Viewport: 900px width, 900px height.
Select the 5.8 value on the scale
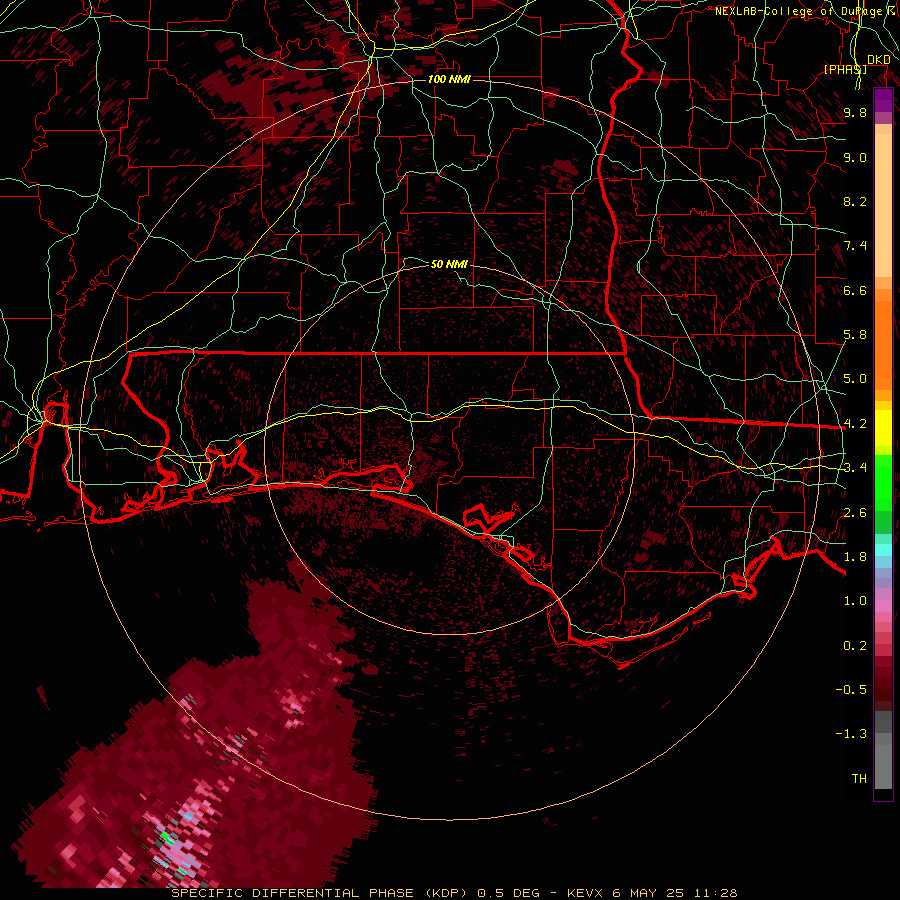tap(855, 335)
